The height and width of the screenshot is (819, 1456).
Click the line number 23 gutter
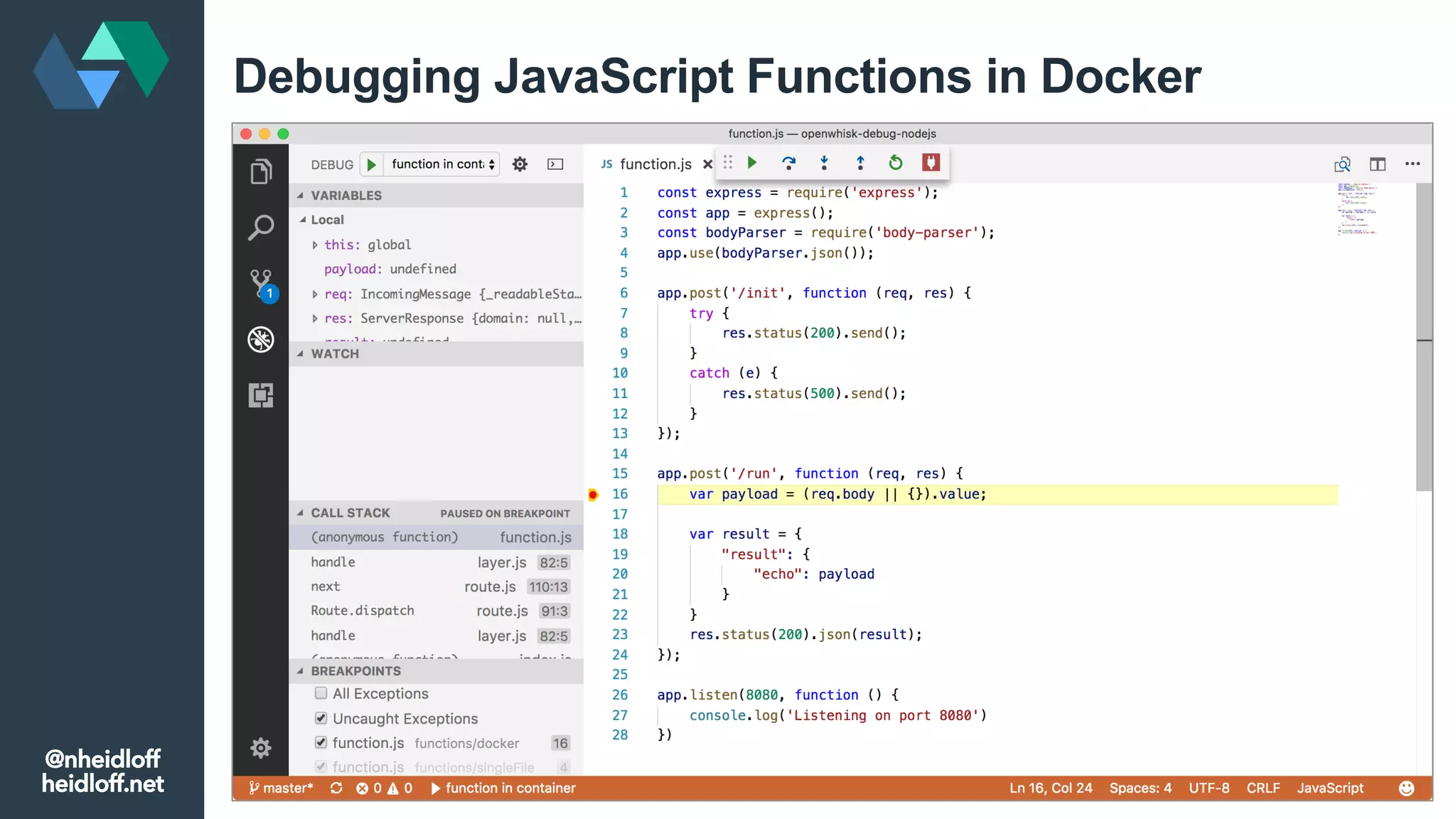[620, 634]
